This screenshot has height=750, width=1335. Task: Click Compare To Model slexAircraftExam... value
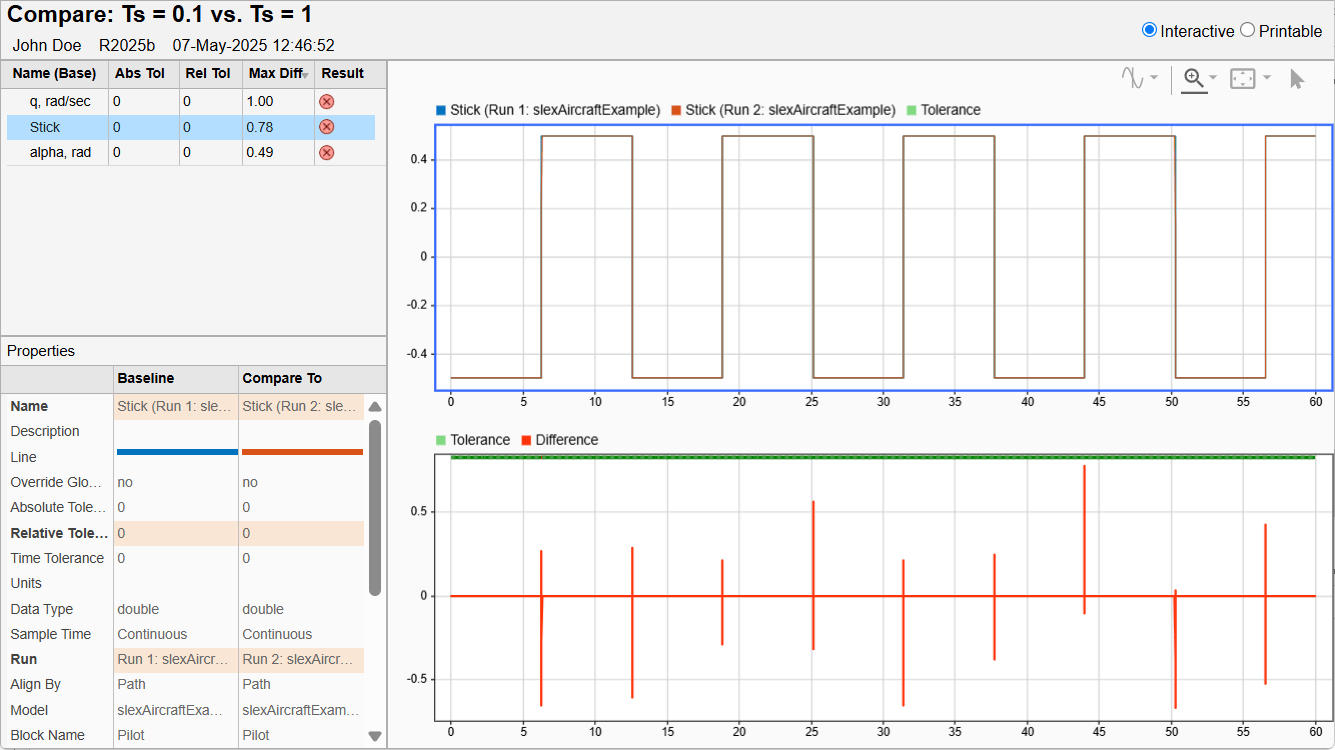pyautogui.click(x=301, y=710)
